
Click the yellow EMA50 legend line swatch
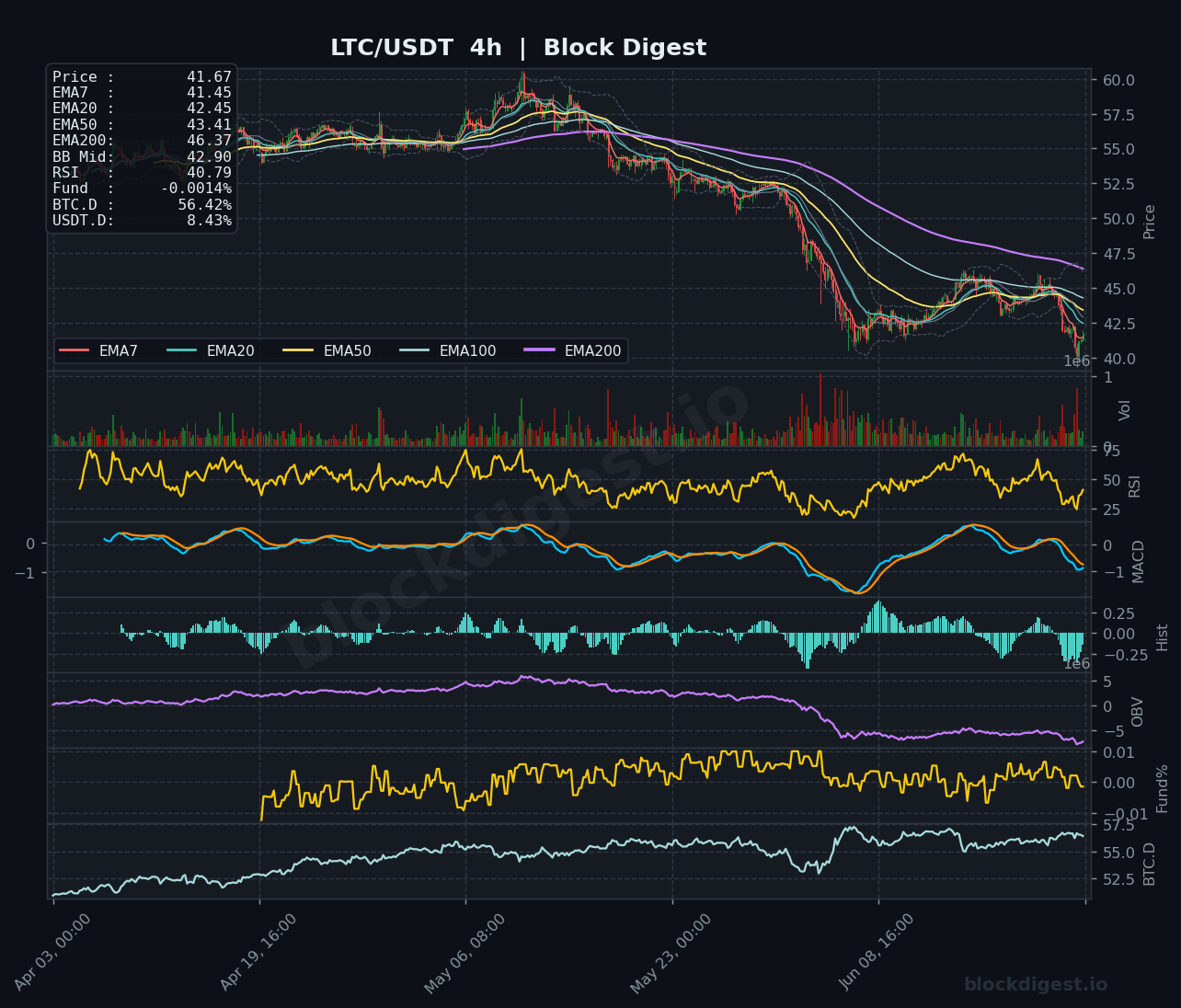[299, 350]
